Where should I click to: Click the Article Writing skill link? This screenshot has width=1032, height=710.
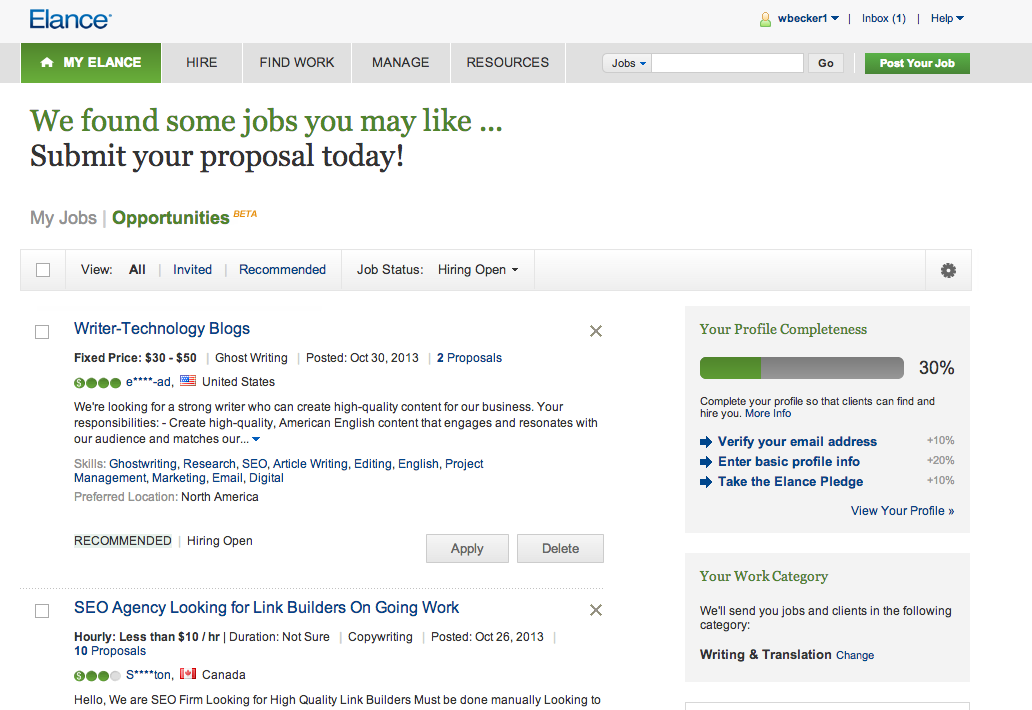pos(310,464)
